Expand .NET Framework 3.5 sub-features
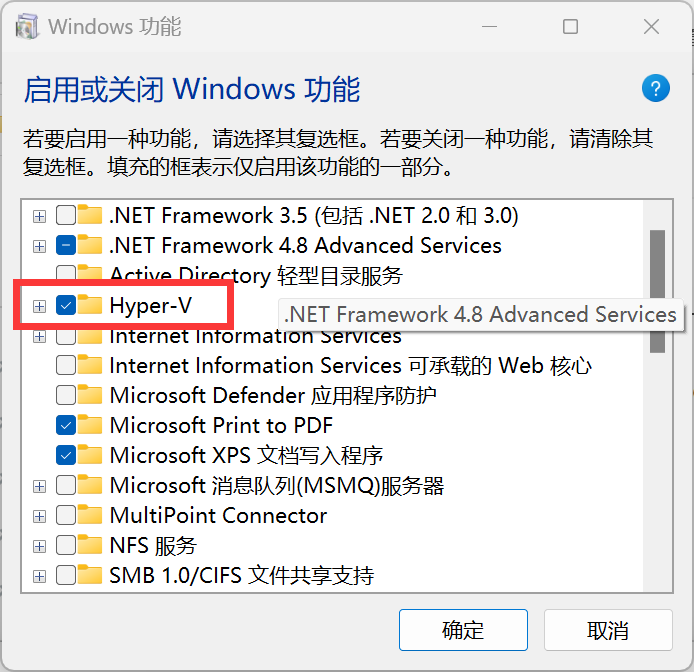Screen dimensions: 694x672 [39, 215]
